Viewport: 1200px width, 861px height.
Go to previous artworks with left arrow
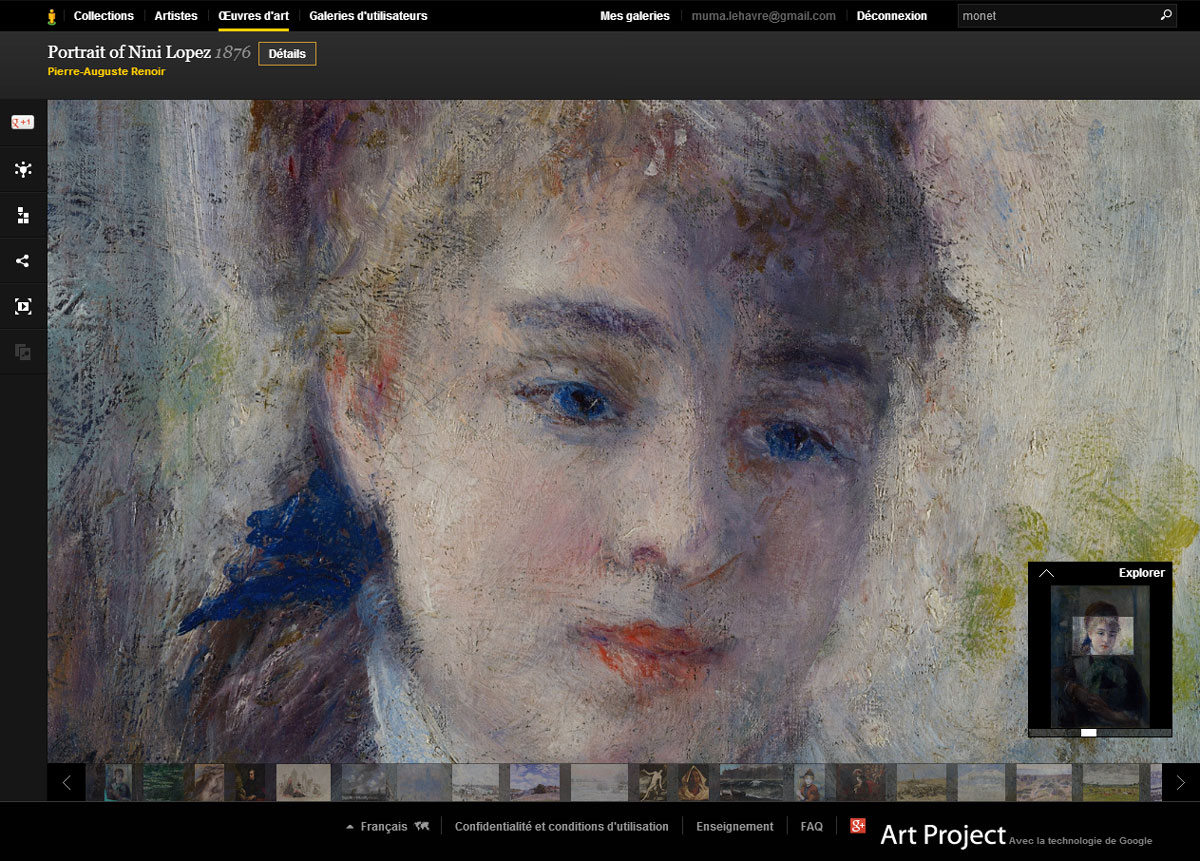point(66,782)
